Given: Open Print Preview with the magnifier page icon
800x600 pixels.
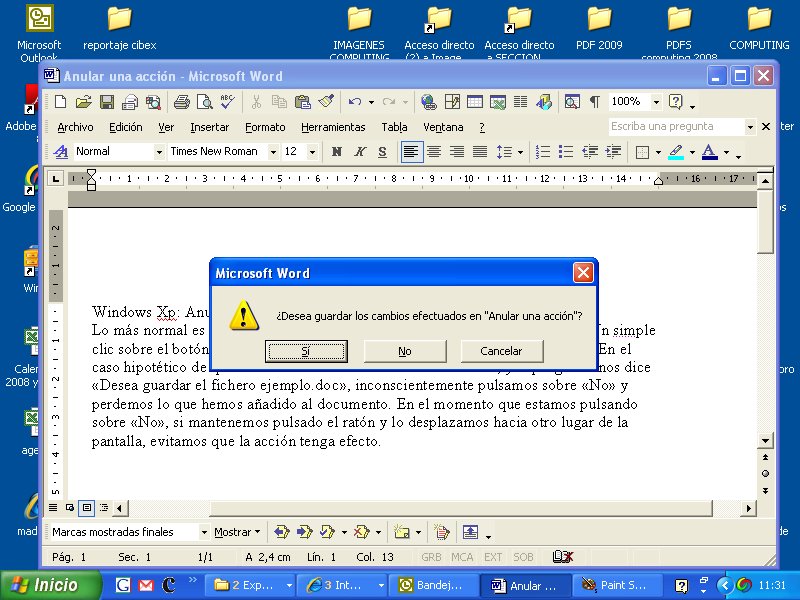Looking at the screenshot, I should pyautogui.click(x=205, y=102).
